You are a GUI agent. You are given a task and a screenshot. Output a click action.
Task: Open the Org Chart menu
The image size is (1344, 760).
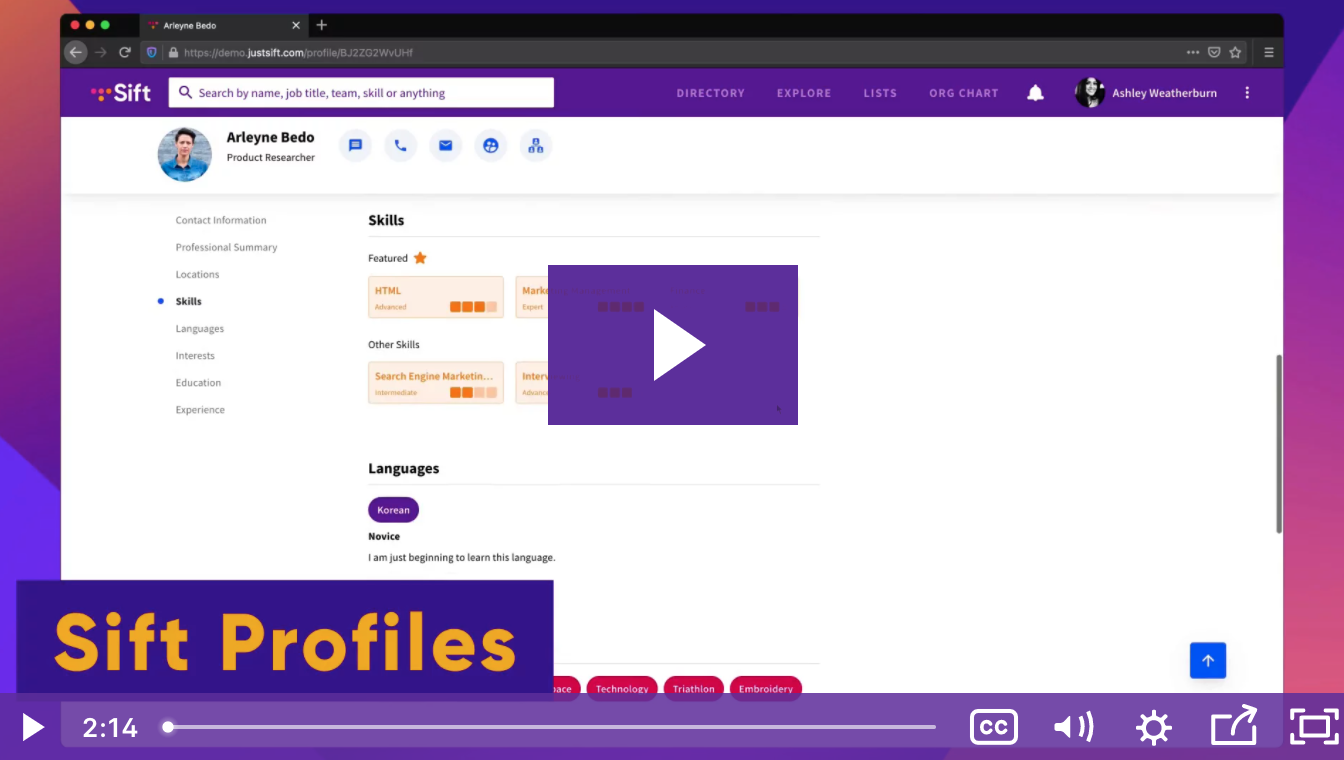[964, 93]
